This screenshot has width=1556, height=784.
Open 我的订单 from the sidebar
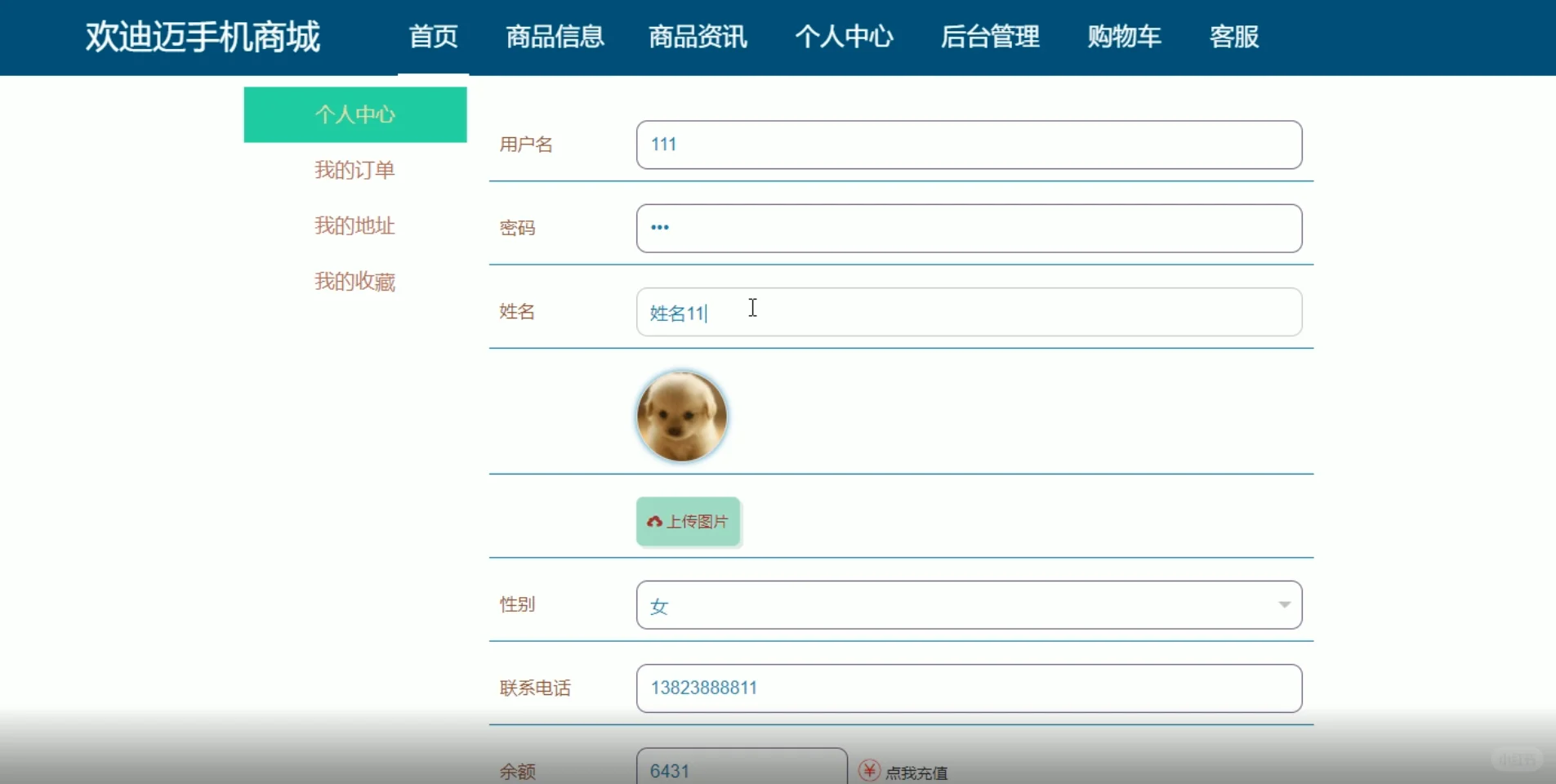click(354, 170)
